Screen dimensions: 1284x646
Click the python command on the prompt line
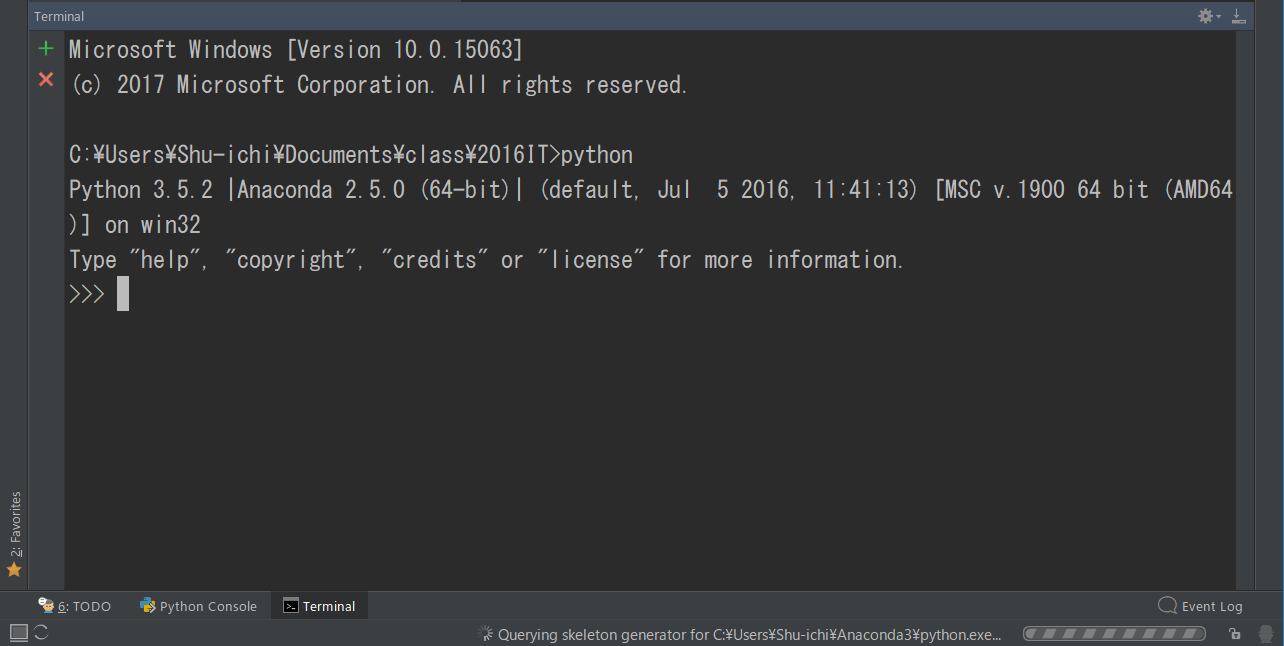(597, 155)
